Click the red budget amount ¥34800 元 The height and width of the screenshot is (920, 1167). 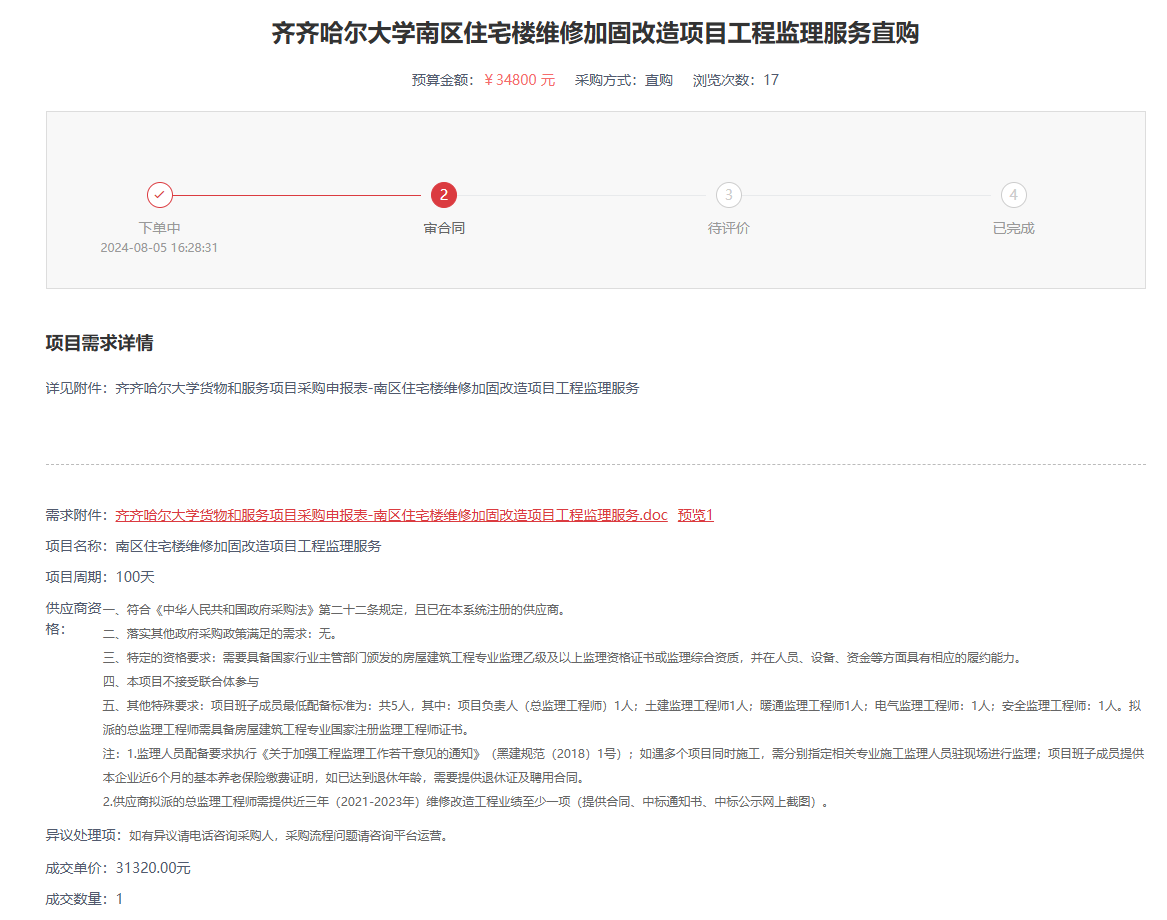519,80
